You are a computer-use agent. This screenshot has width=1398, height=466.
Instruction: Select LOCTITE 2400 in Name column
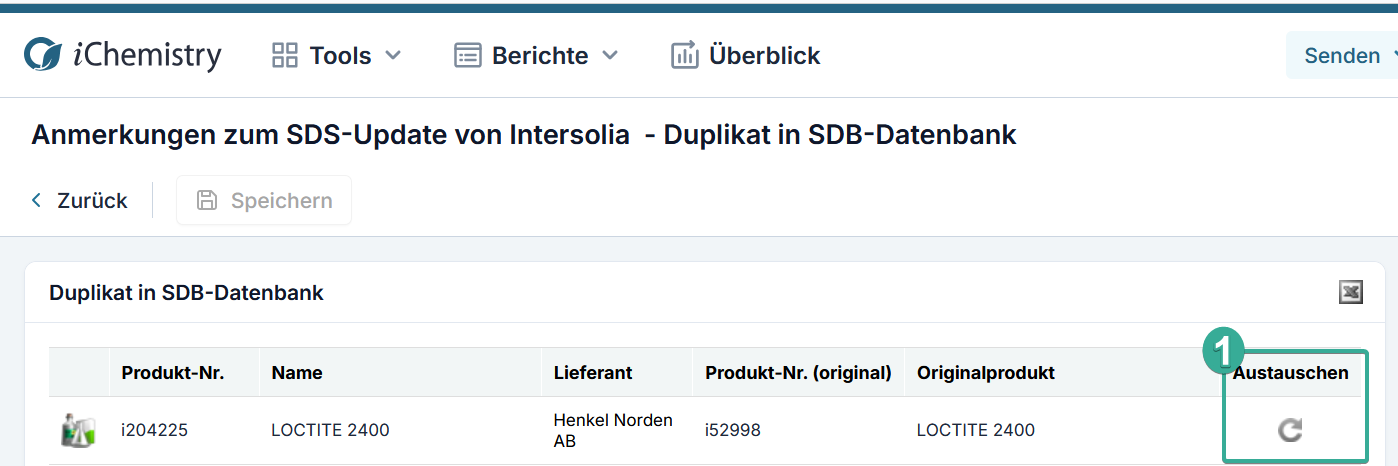pos(330,430)
